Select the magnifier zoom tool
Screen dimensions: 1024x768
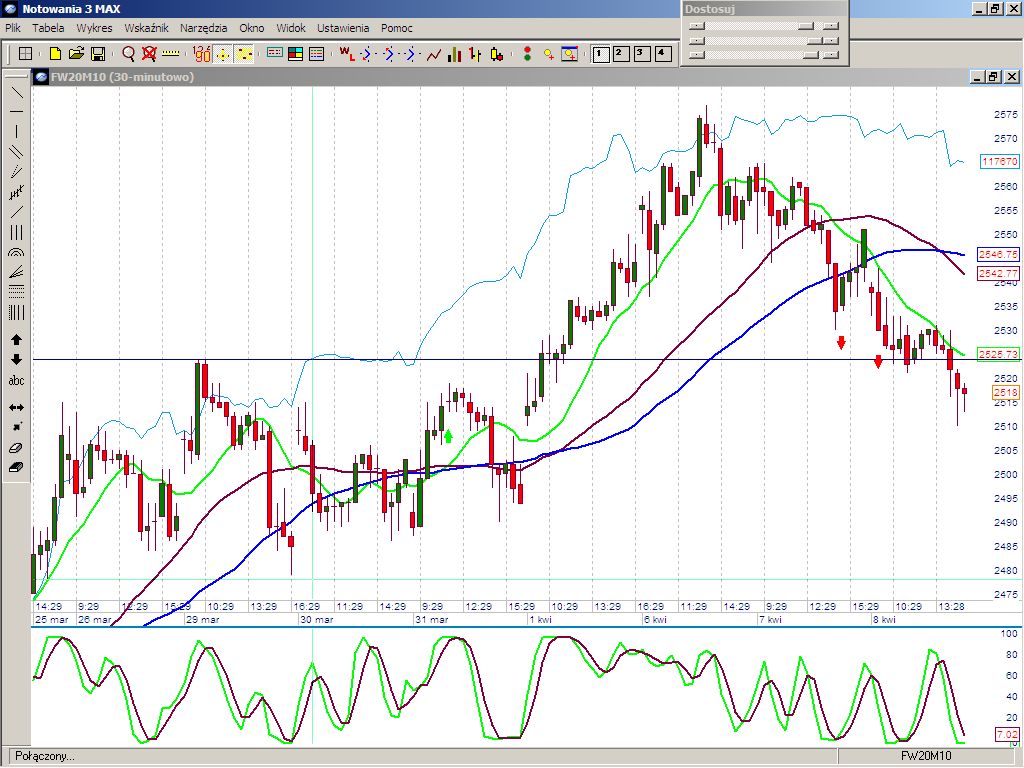128,54
